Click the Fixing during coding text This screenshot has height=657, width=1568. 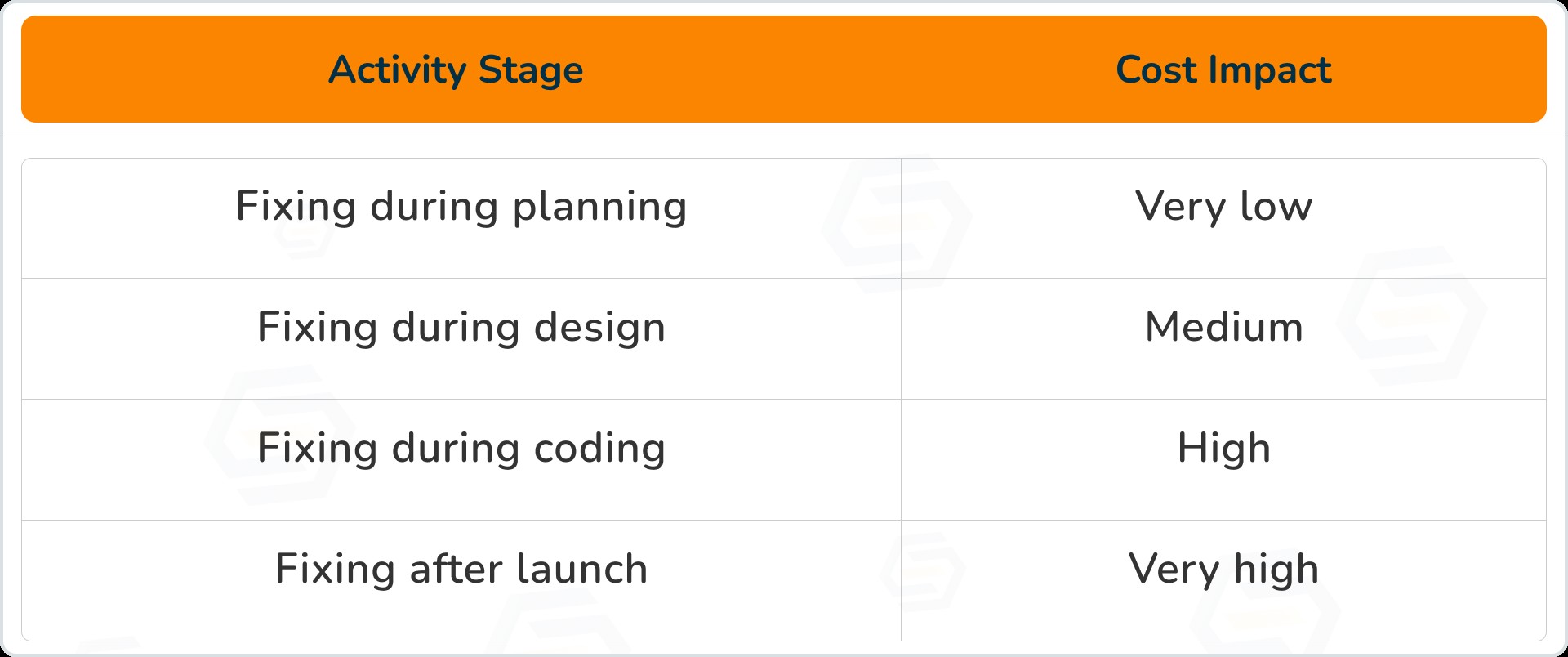[461, 448]
